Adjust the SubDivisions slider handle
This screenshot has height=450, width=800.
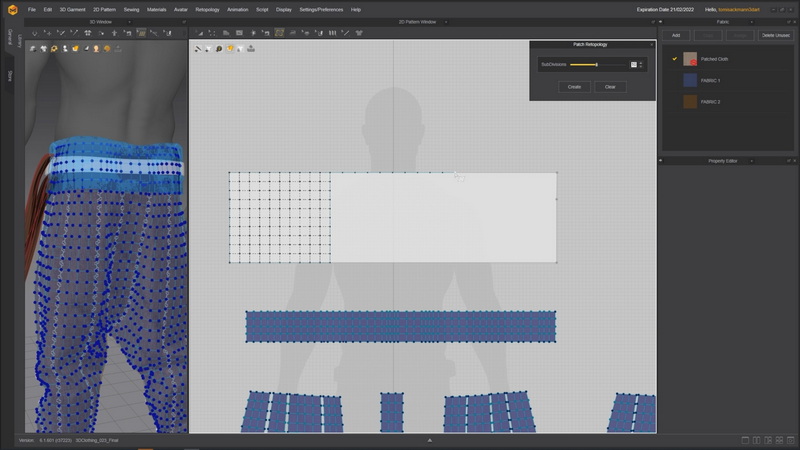click(x=596, y=65)
